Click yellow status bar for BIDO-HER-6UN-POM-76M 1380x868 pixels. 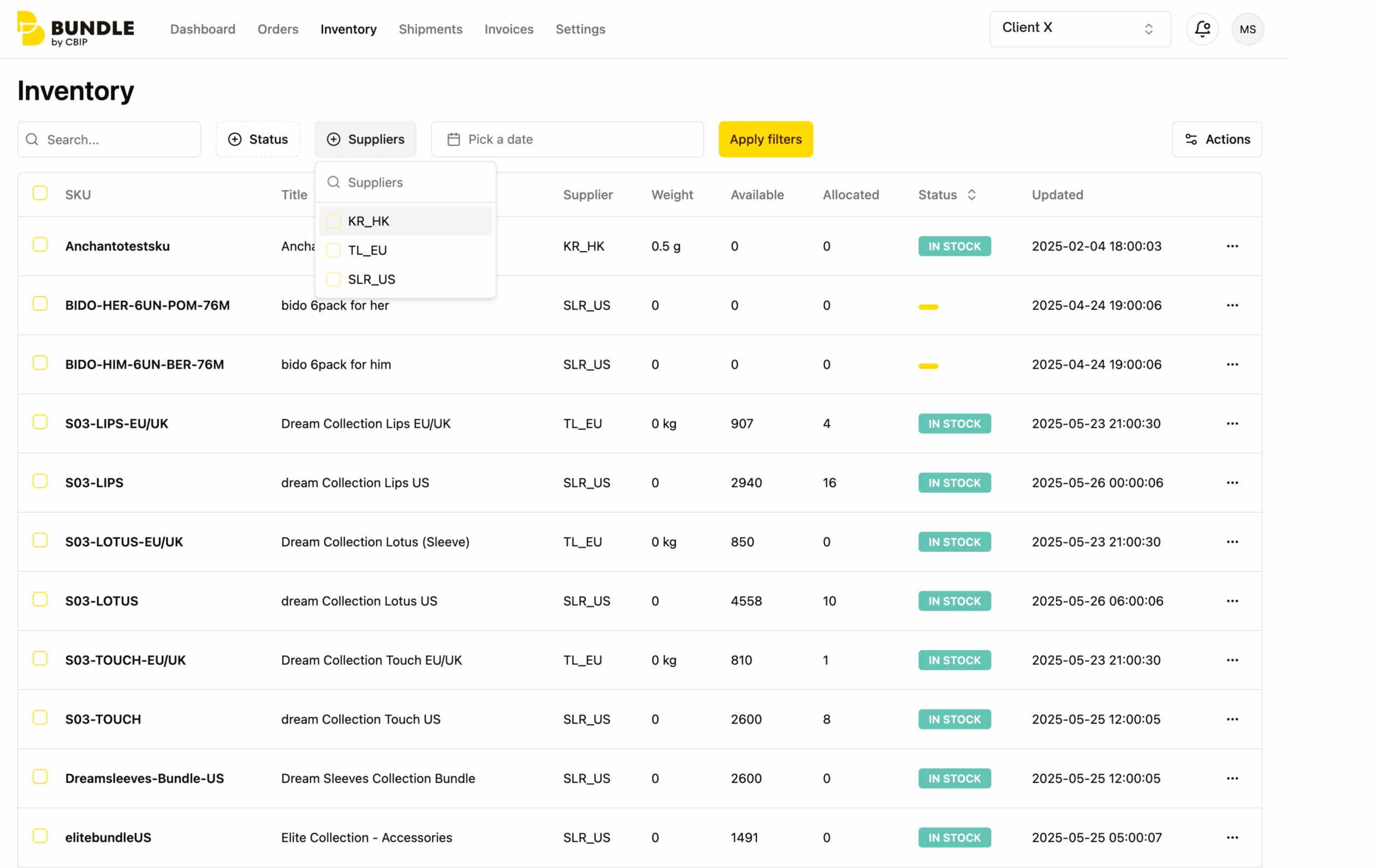pyautogui.click(x=928, y=307)
